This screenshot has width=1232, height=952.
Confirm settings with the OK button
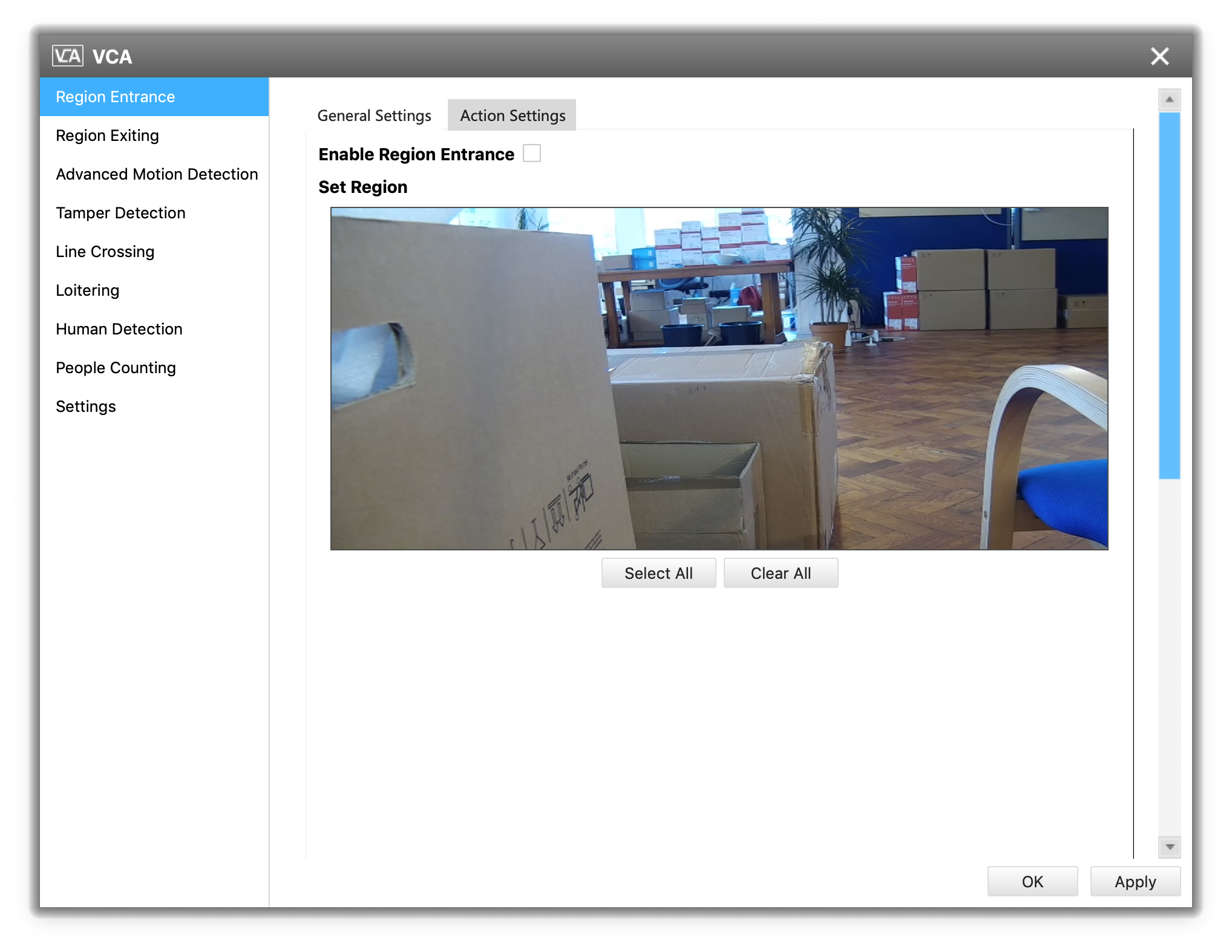1032,881
